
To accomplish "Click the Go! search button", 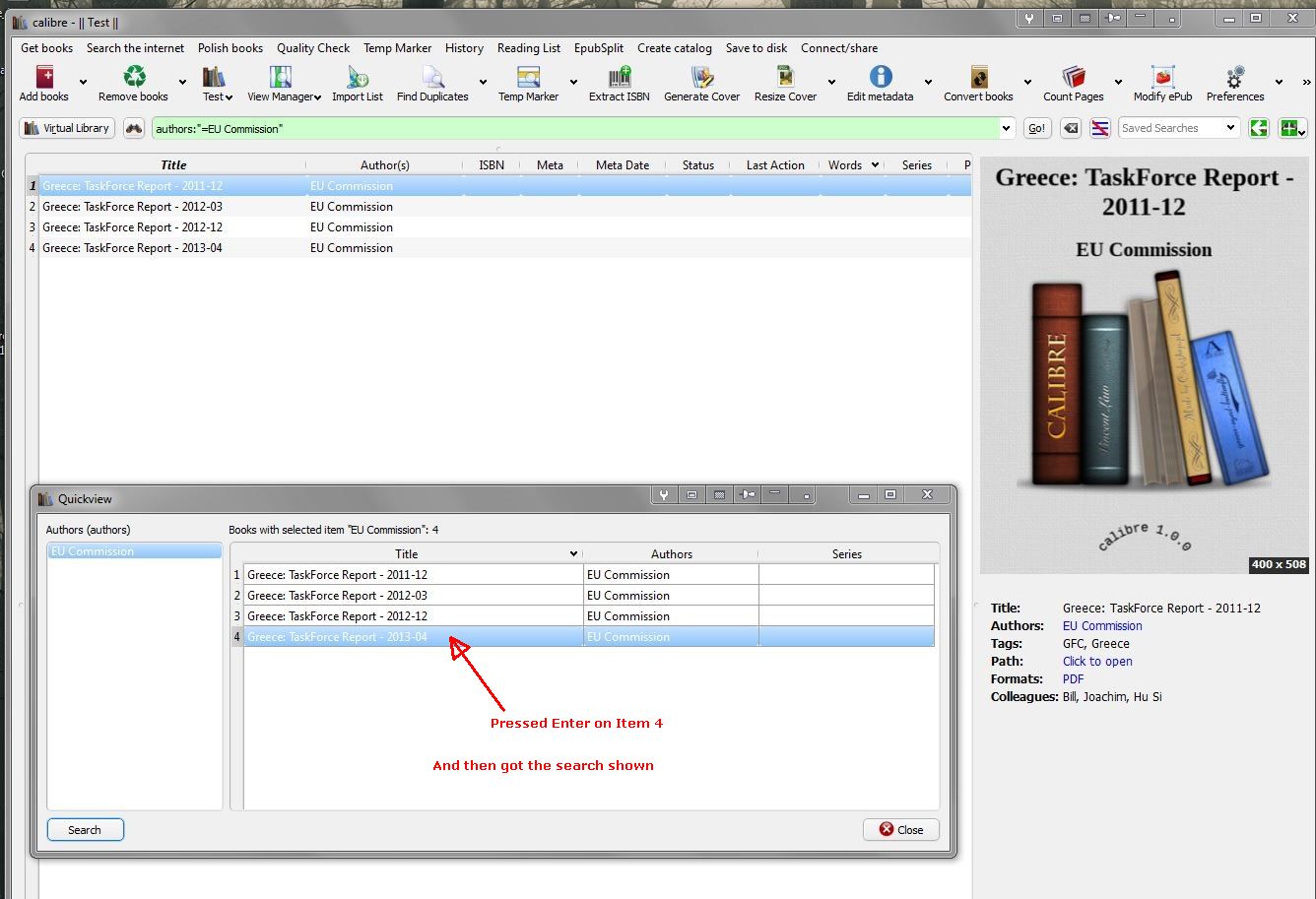I will [1037, 128].
